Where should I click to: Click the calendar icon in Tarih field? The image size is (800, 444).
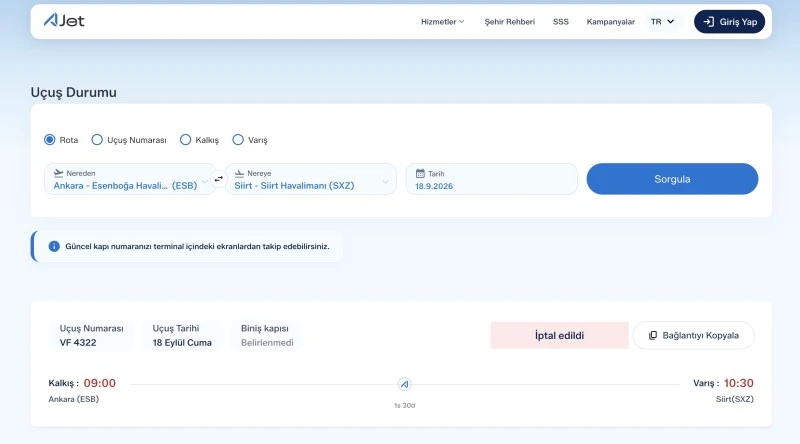pos(420,174)
